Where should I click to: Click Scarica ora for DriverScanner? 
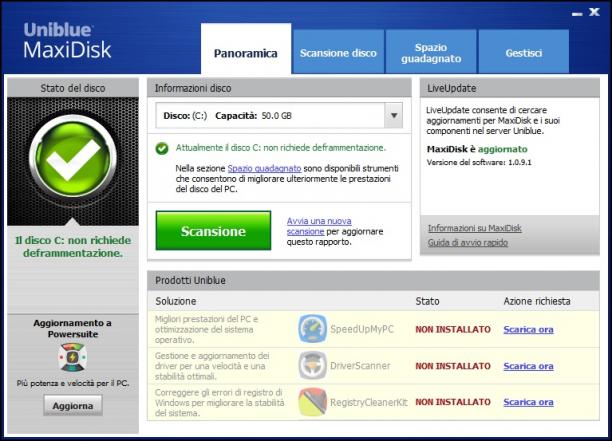[x=528, y=366]
